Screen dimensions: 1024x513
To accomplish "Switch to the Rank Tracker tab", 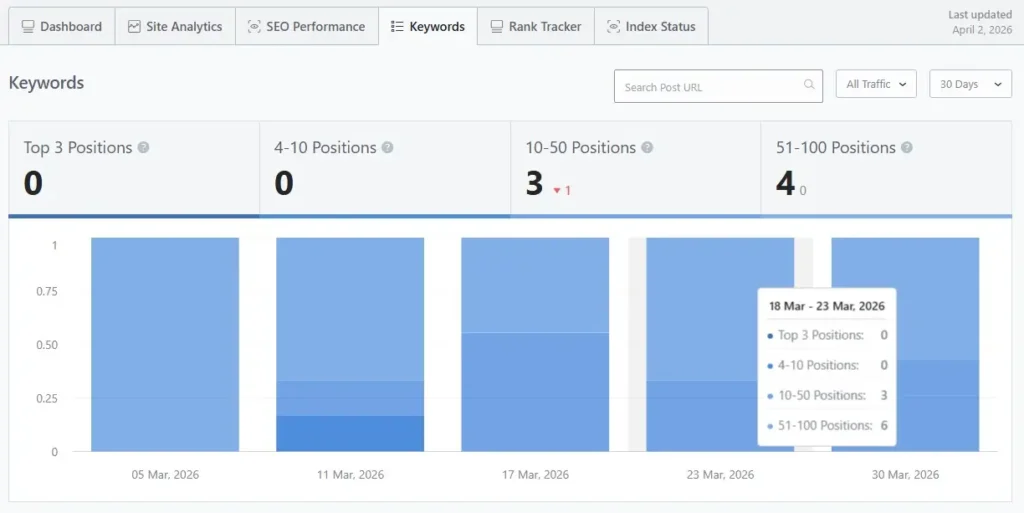I will click(x=535, y=27).
